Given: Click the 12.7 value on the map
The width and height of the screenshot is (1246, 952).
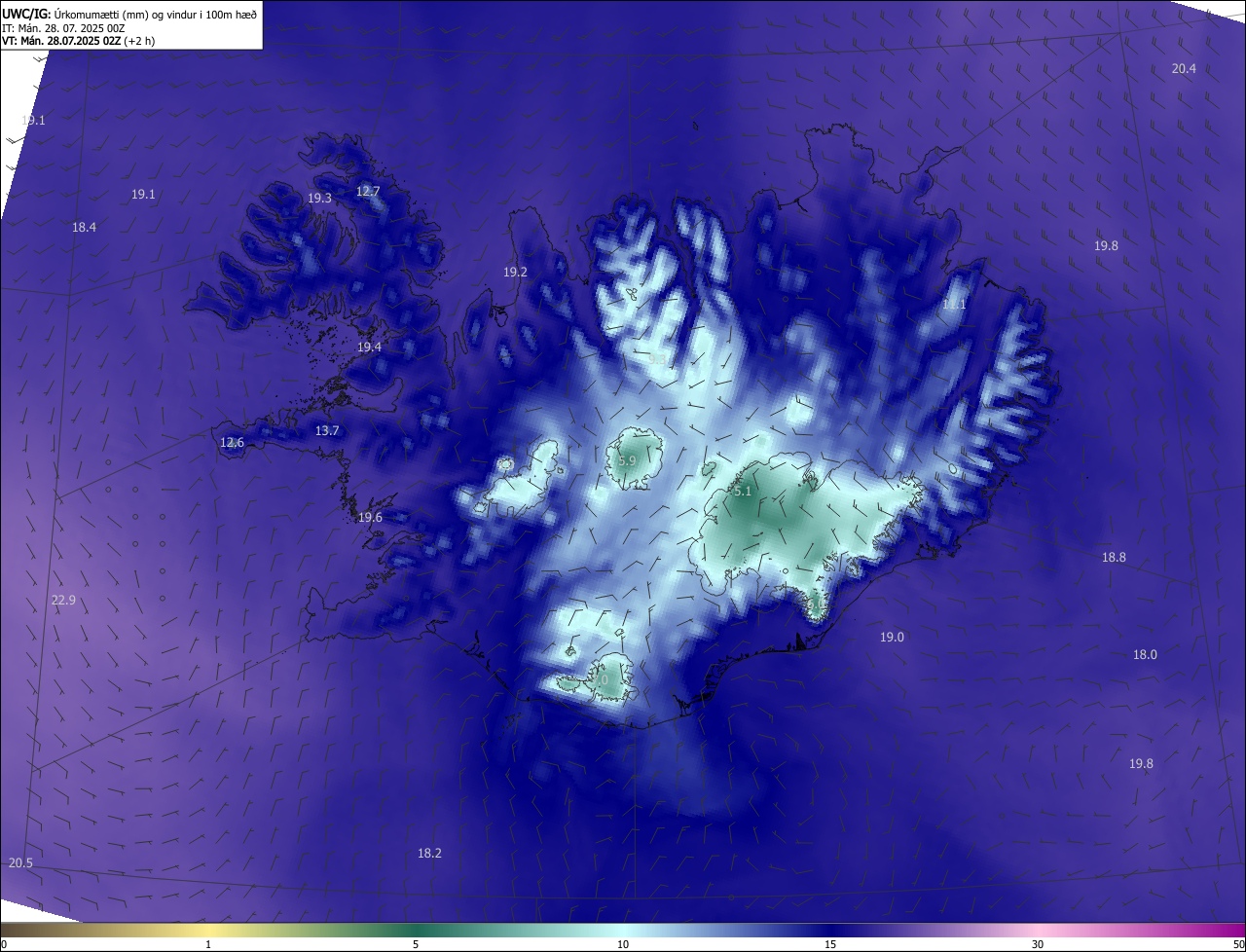Looking at the screenshot, I should (x=368, y=191).
